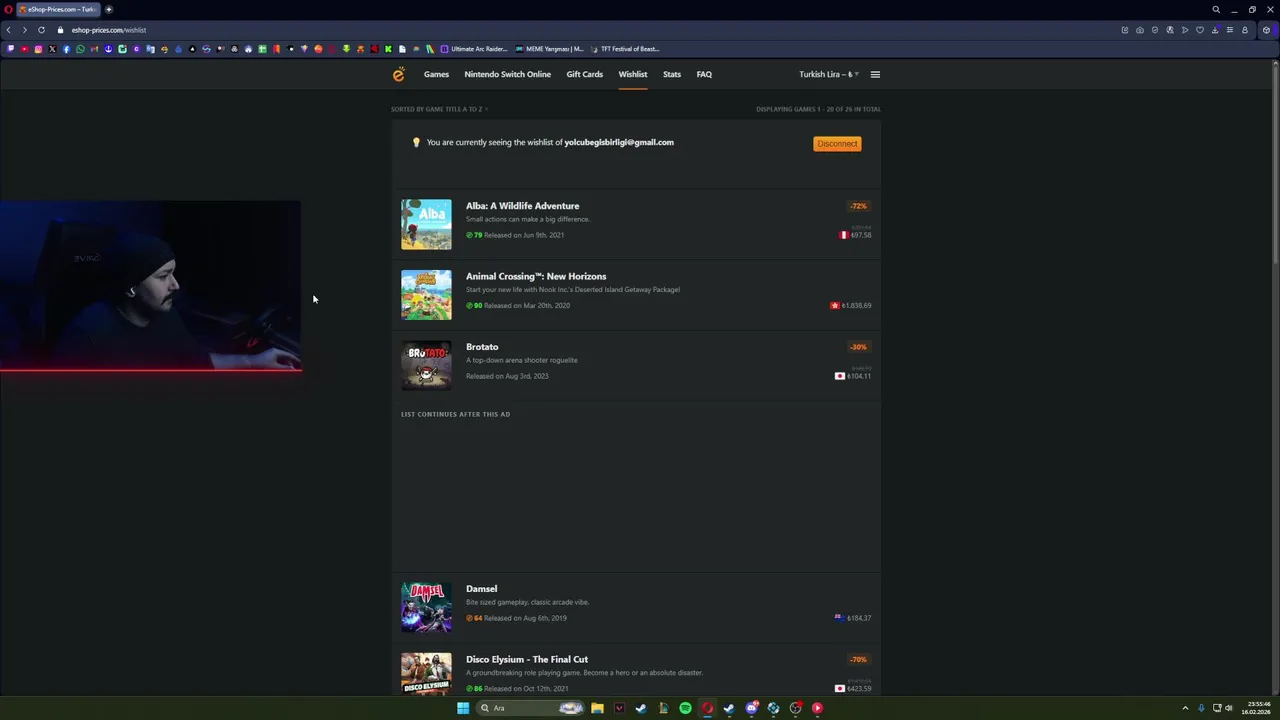Click the eShop-Prices logo icon
The width and height of the screenshot is (1280, 720).
[x=398, y=74]
